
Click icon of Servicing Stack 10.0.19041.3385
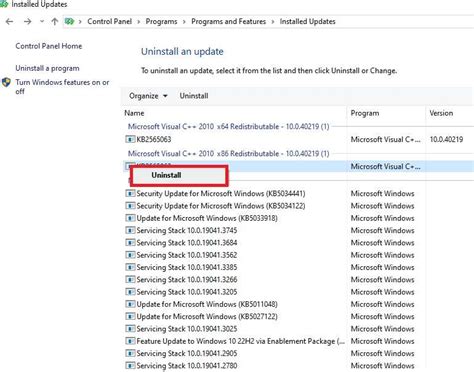point(130,268)
